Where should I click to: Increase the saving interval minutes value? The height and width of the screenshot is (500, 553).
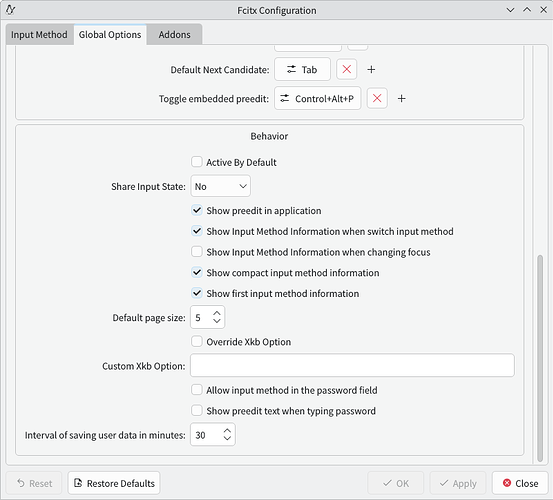tap(227, 431)
